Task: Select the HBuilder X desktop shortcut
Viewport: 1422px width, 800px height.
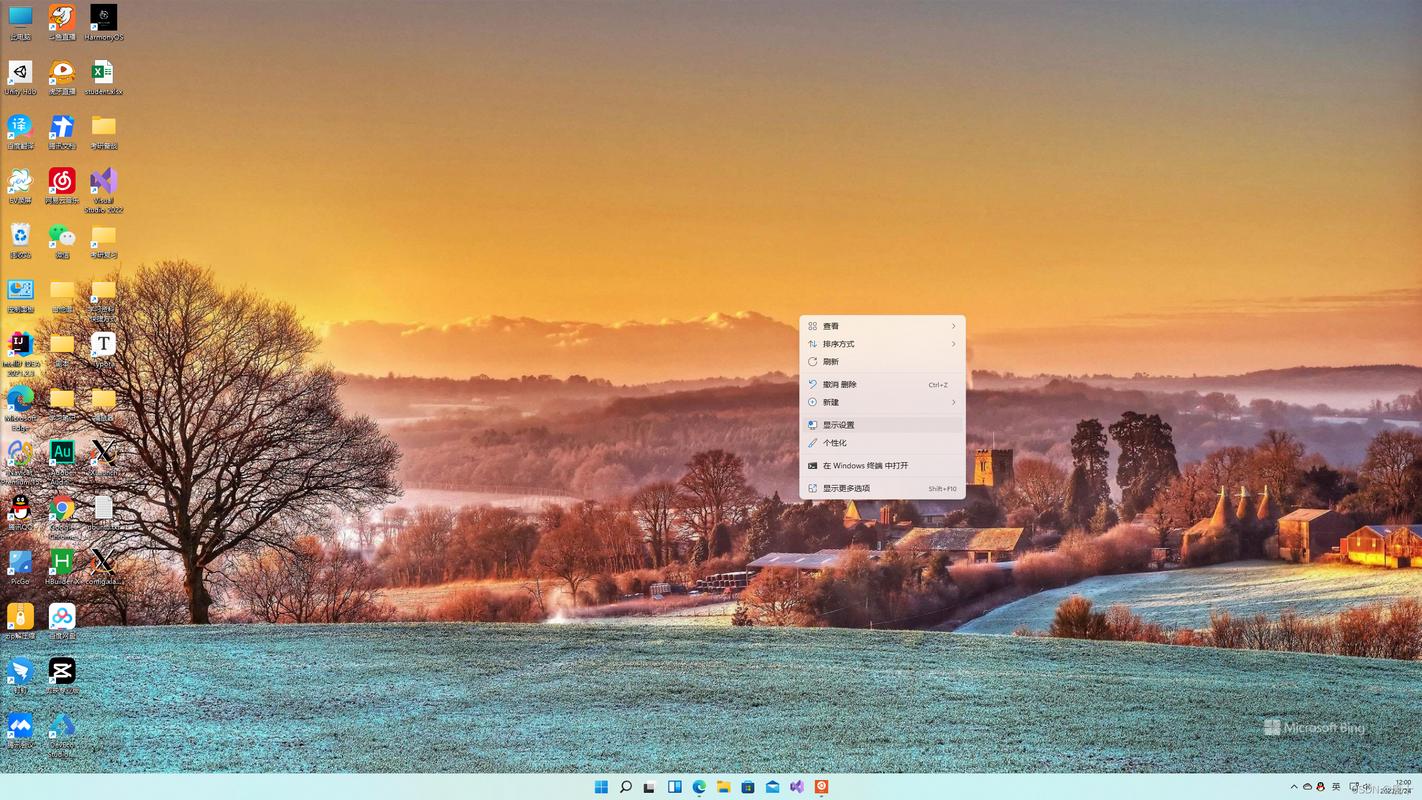Action: pyautogui.click(x=62, y=568)
